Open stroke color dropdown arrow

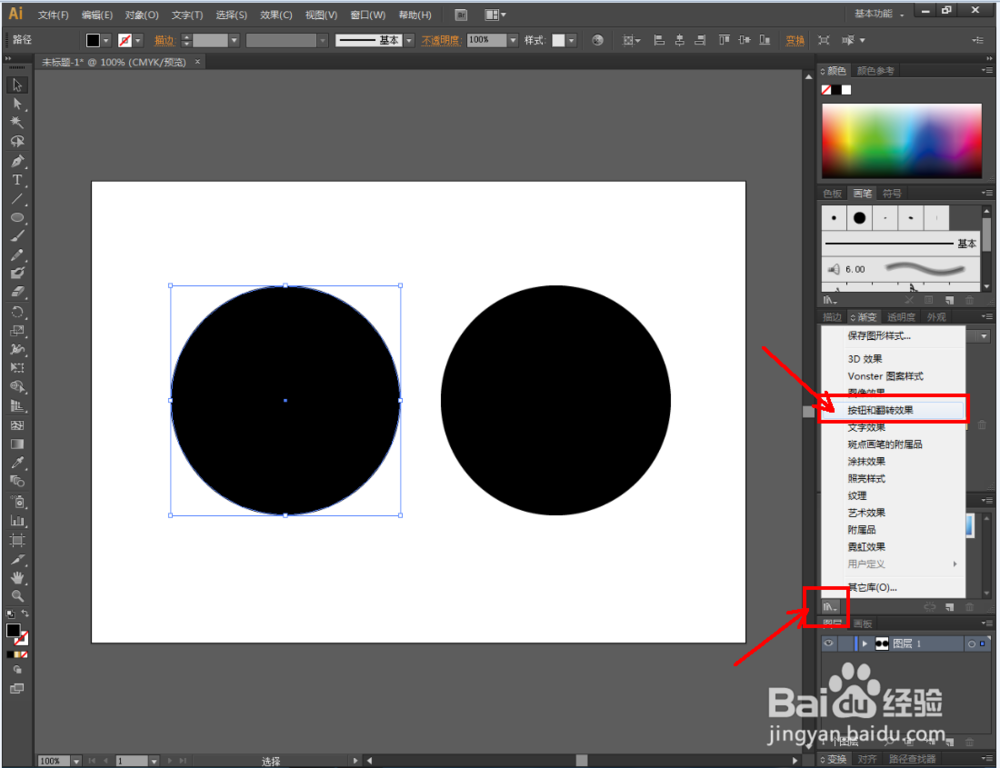[138, 40]
